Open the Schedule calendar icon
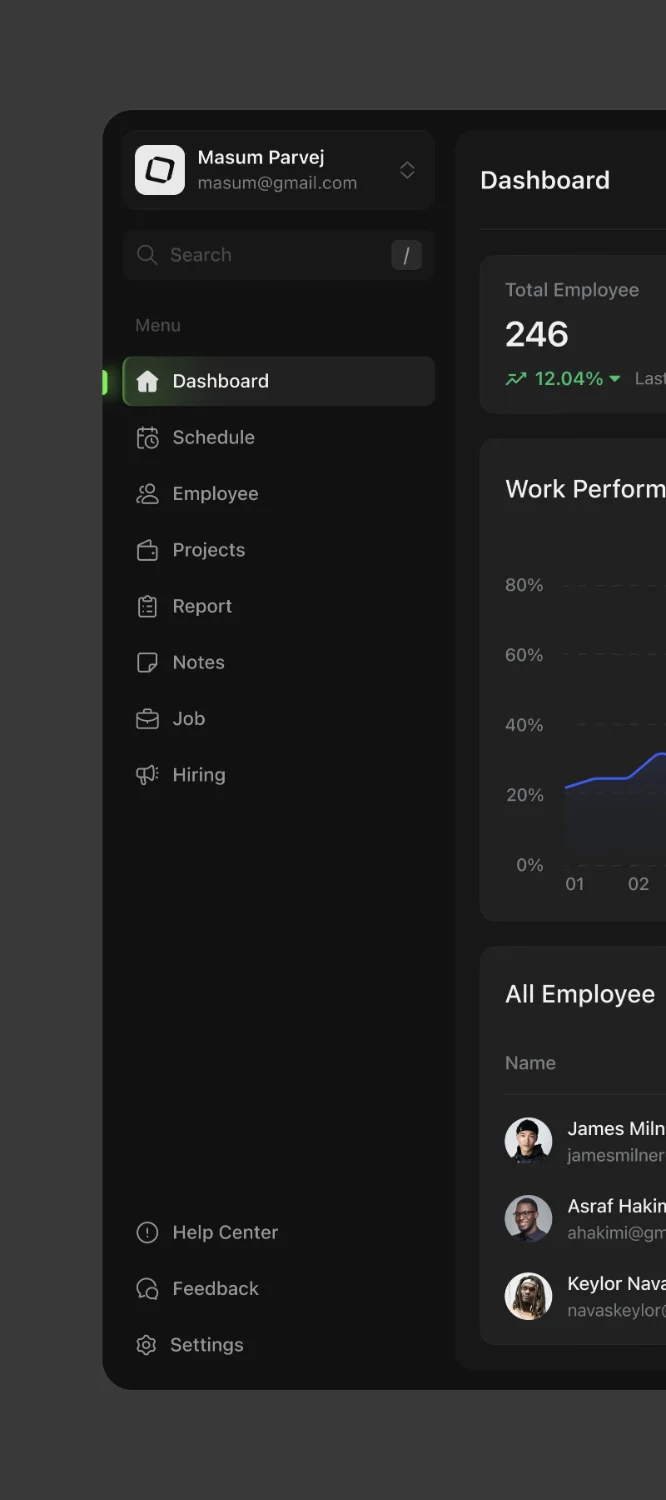666x1500 pixels. [x=147, y=437]
